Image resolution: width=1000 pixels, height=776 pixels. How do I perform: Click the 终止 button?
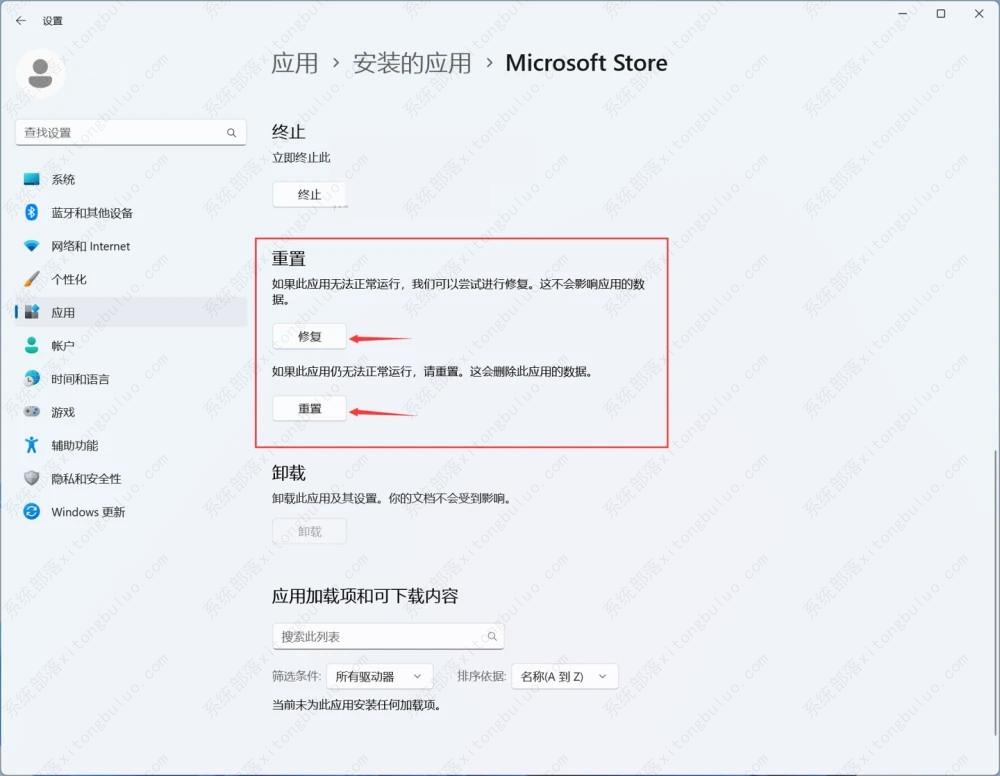pyautogui.click(x=309, y=195)
